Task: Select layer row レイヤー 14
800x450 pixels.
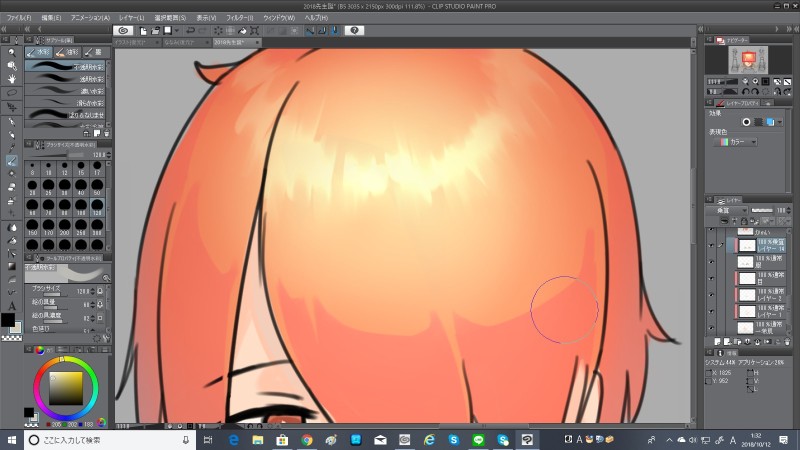Action: pyautogui.click(x=763, y=245)
